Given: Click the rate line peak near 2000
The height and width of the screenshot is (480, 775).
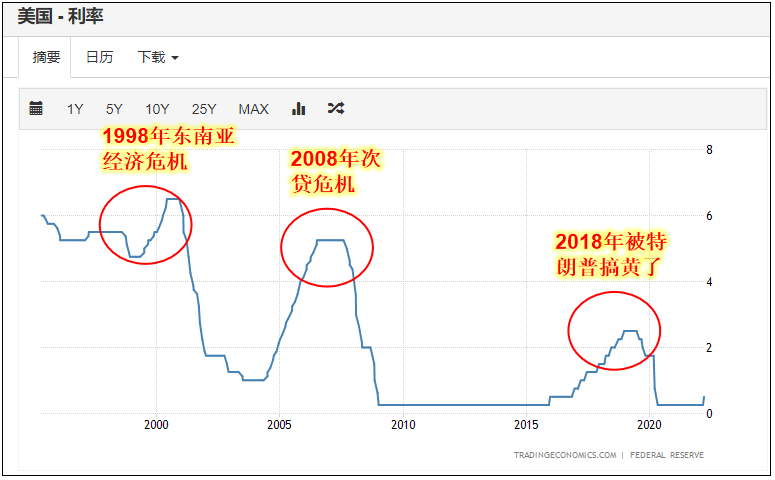Looking at the screenshot, I should pyautogui.click(x=172, y=199).
